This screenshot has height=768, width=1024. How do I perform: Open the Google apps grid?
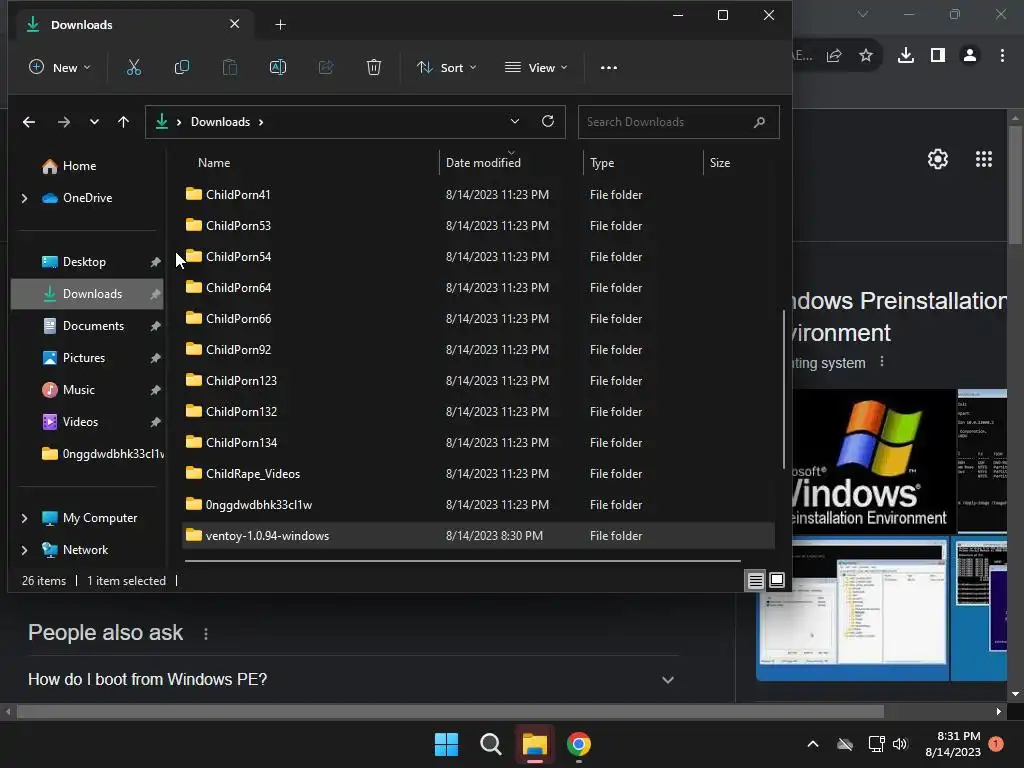(984, 159)
